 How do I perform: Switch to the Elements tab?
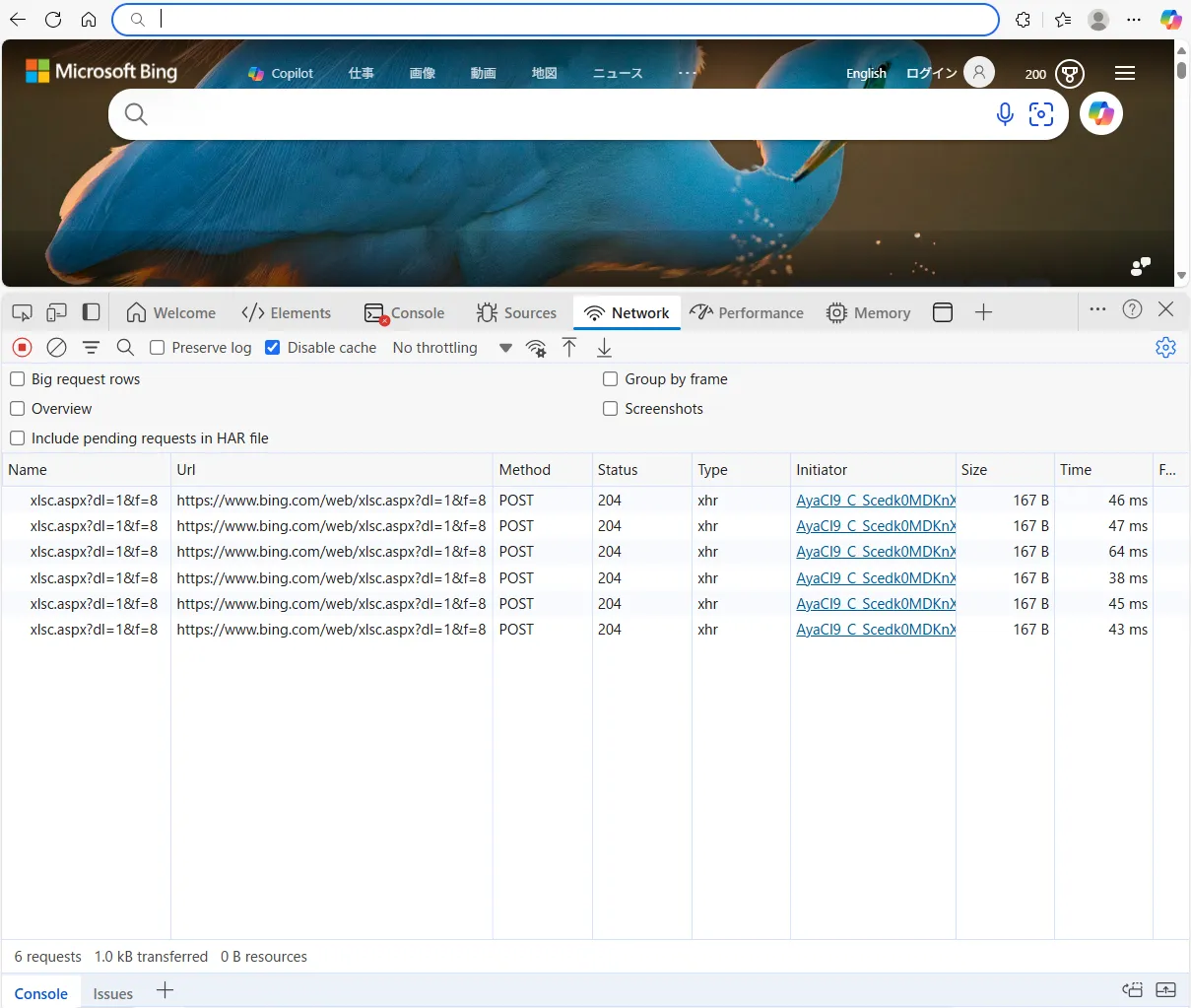point(287,312)
